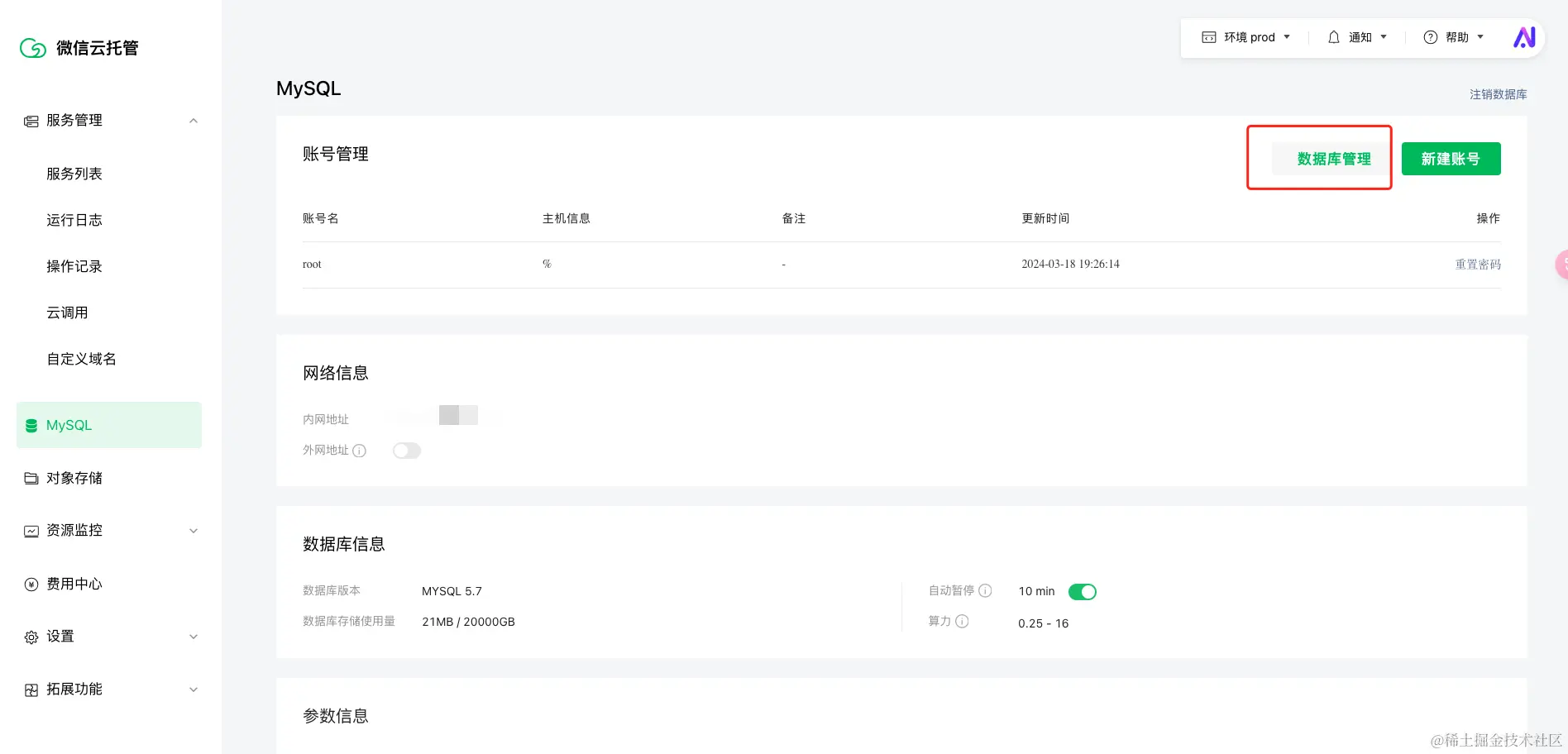Click info icon next to 算力
This screenshot has width=1568, height=754.
(x=962, y=621)
